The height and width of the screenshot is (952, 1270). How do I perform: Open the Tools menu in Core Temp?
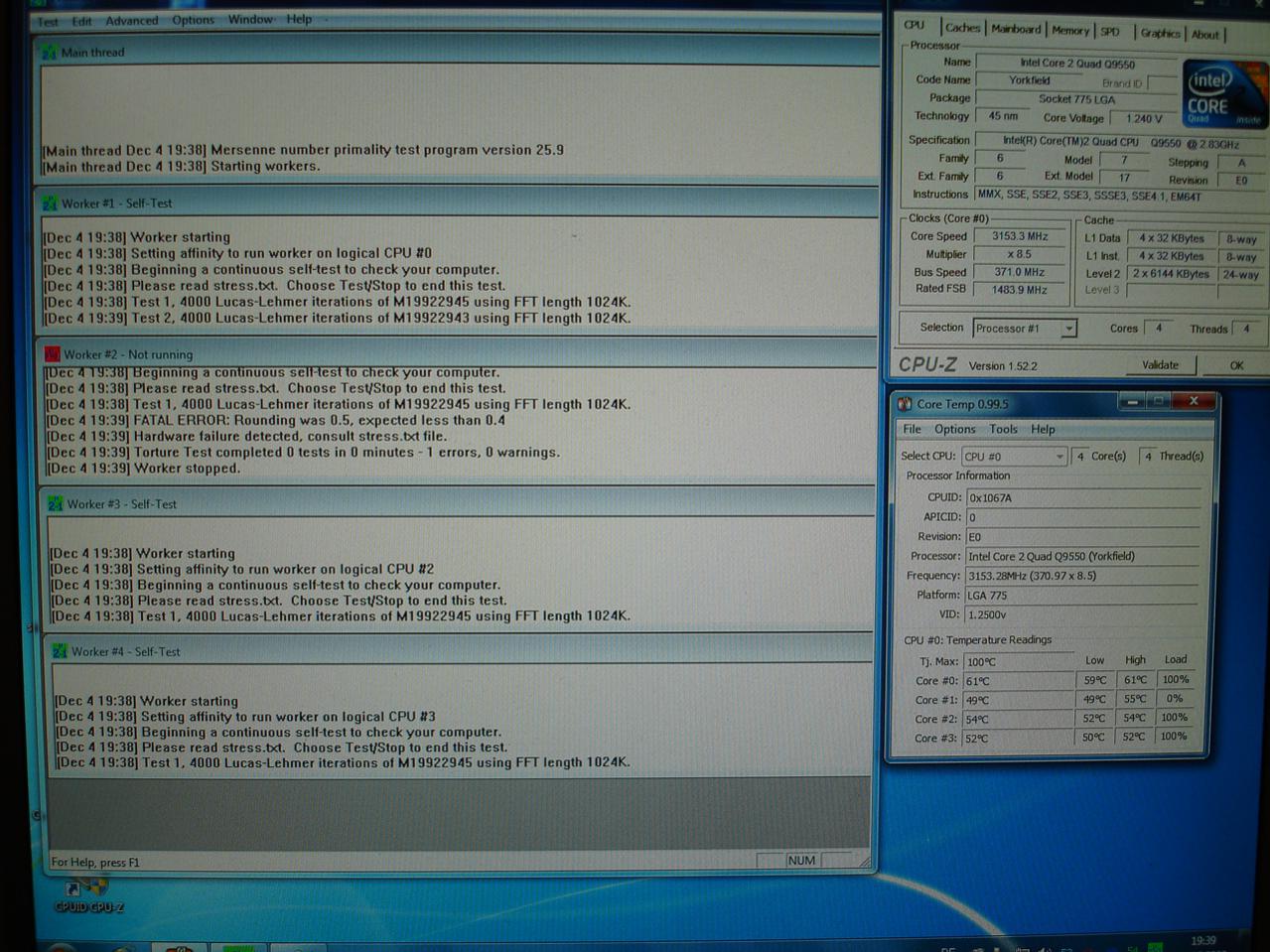click(x=1003, y=429)
